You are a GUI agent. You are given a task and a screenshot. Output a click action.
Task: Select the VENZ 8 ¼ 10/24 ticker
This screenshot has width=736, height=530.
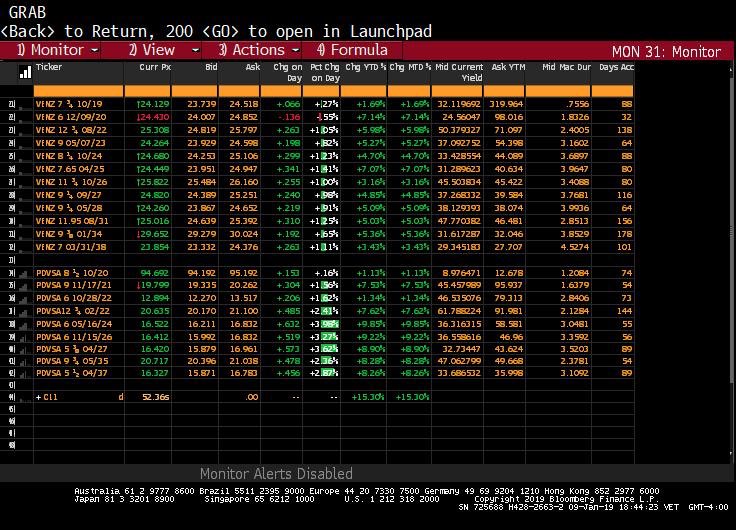click(x=69, y=156)
